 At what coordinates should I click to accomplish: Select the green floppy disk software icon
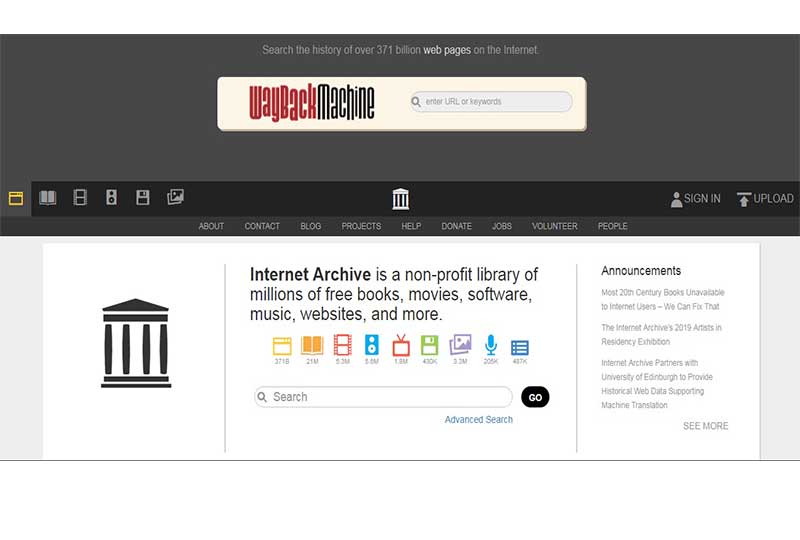[430, 346]
